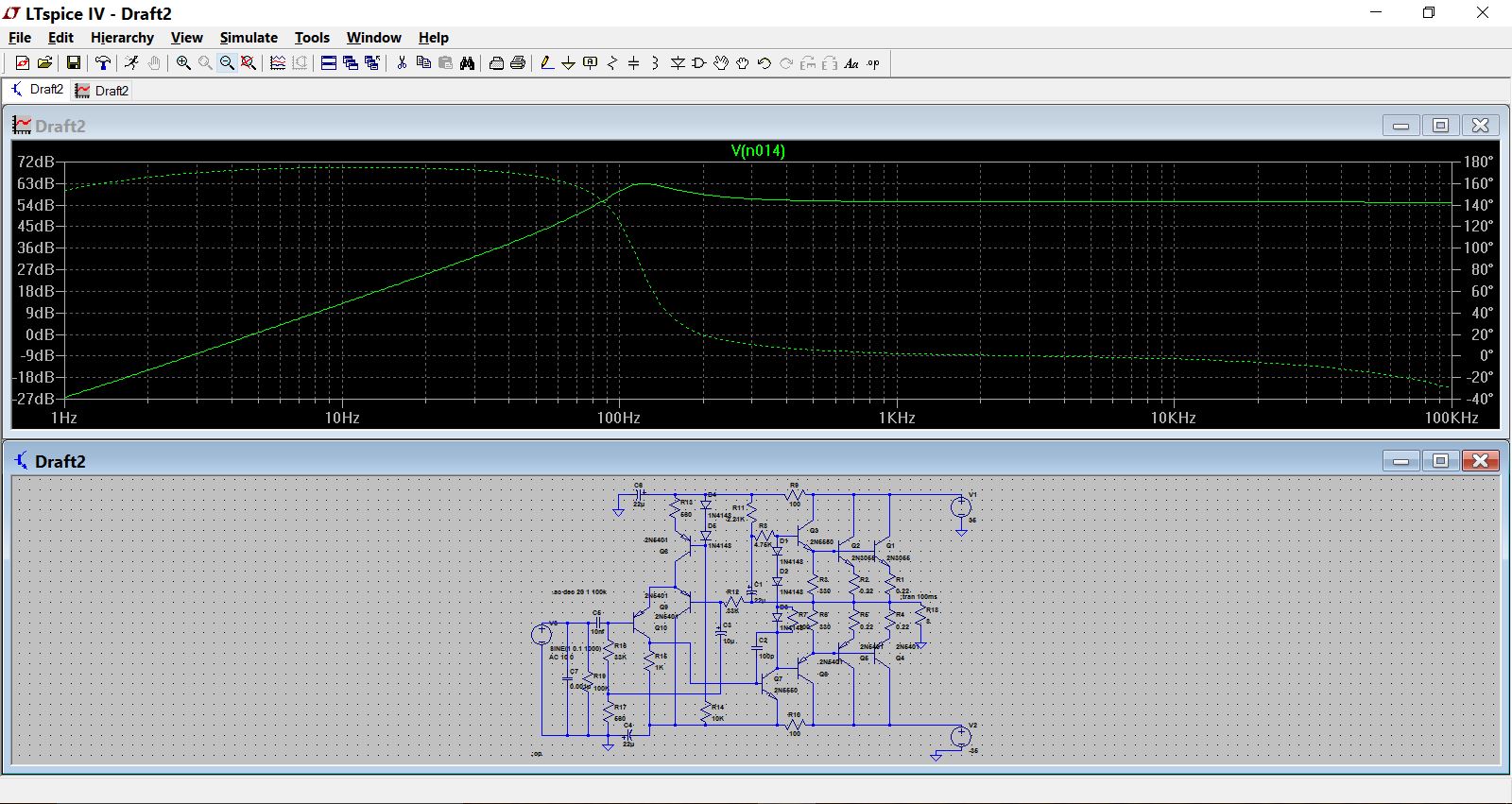The width and height of the screenshot is (1512, 804).
Task: Click the V(n014) trace label
Action: tap(758, 150)
